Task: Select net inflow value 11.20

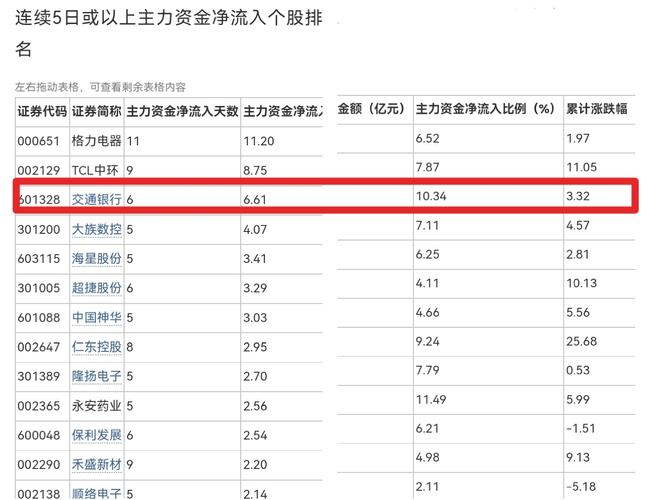Action: pyautogui.click(x=259, y=141)
